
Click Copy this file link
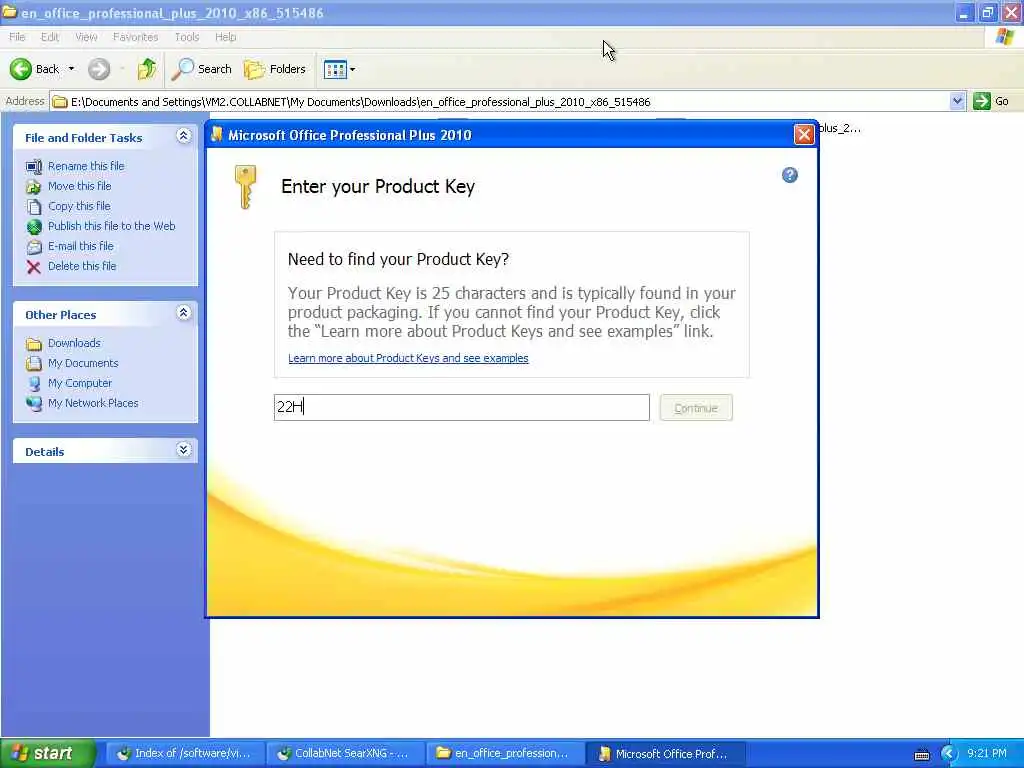click(79, 206)
